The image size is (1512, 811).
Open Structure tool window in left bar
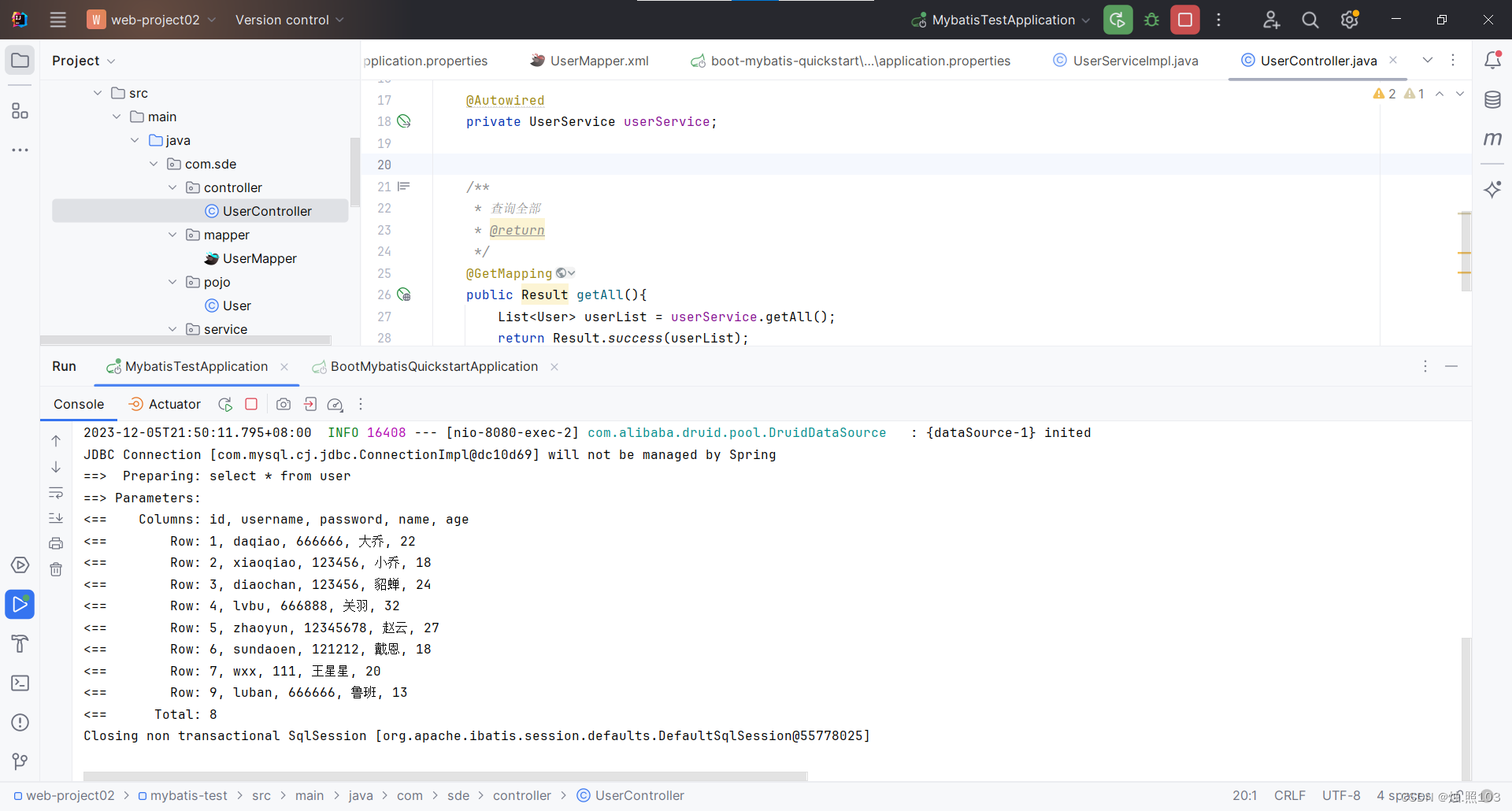(x=20, y=111)
